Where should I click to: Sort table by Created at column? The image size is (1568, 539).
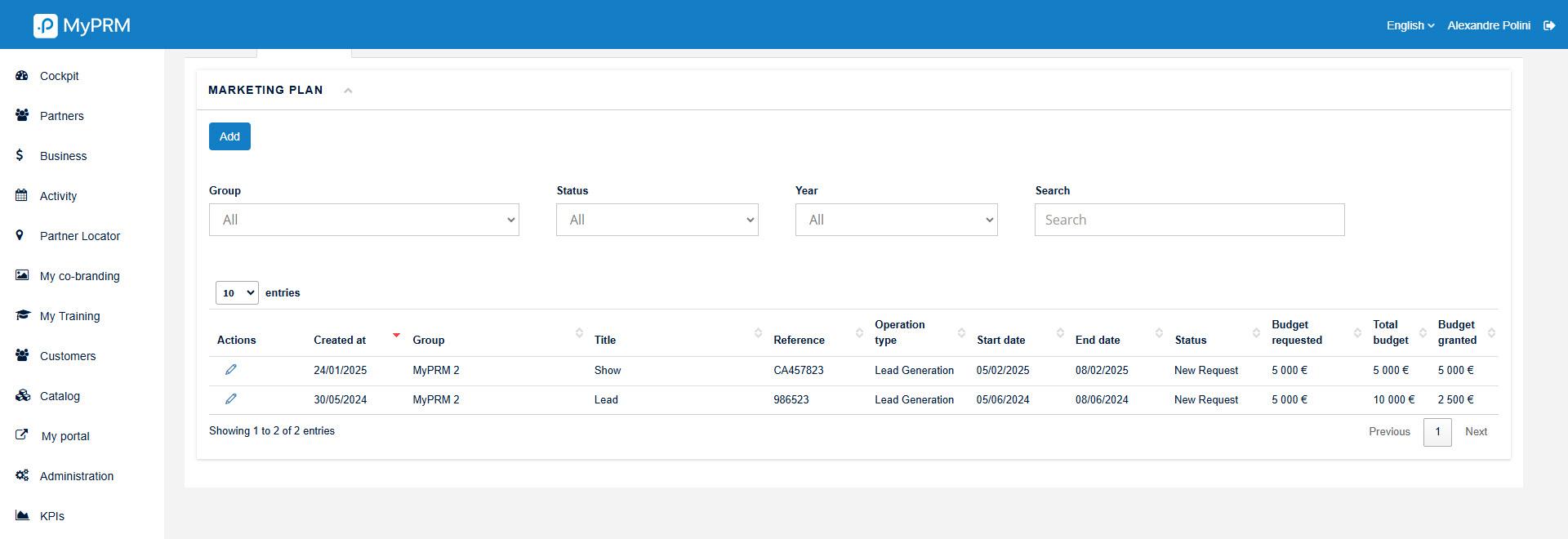[340, 340]
